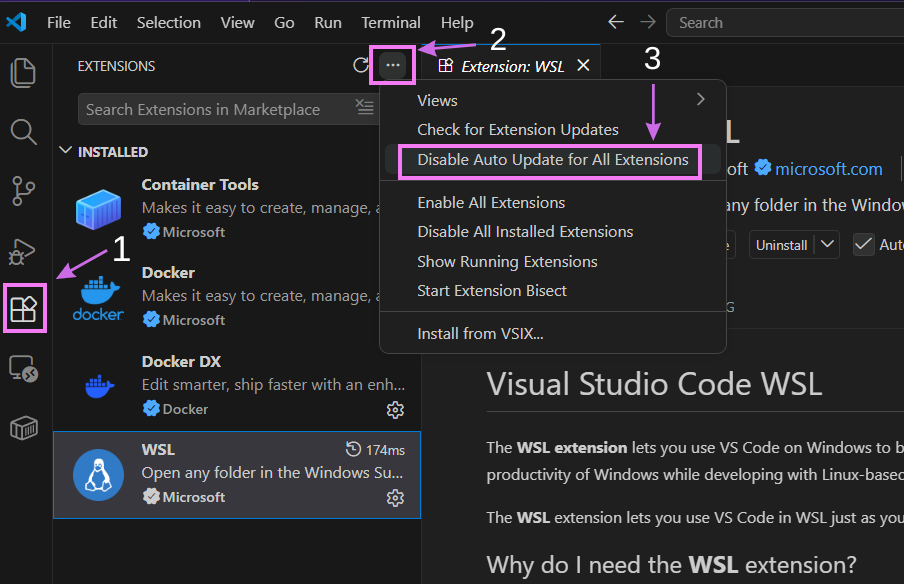Viewport: 904px width, 584px height.
Task: Click the Visual Studio Code WSL heading
Action: [x=654, y=384]
